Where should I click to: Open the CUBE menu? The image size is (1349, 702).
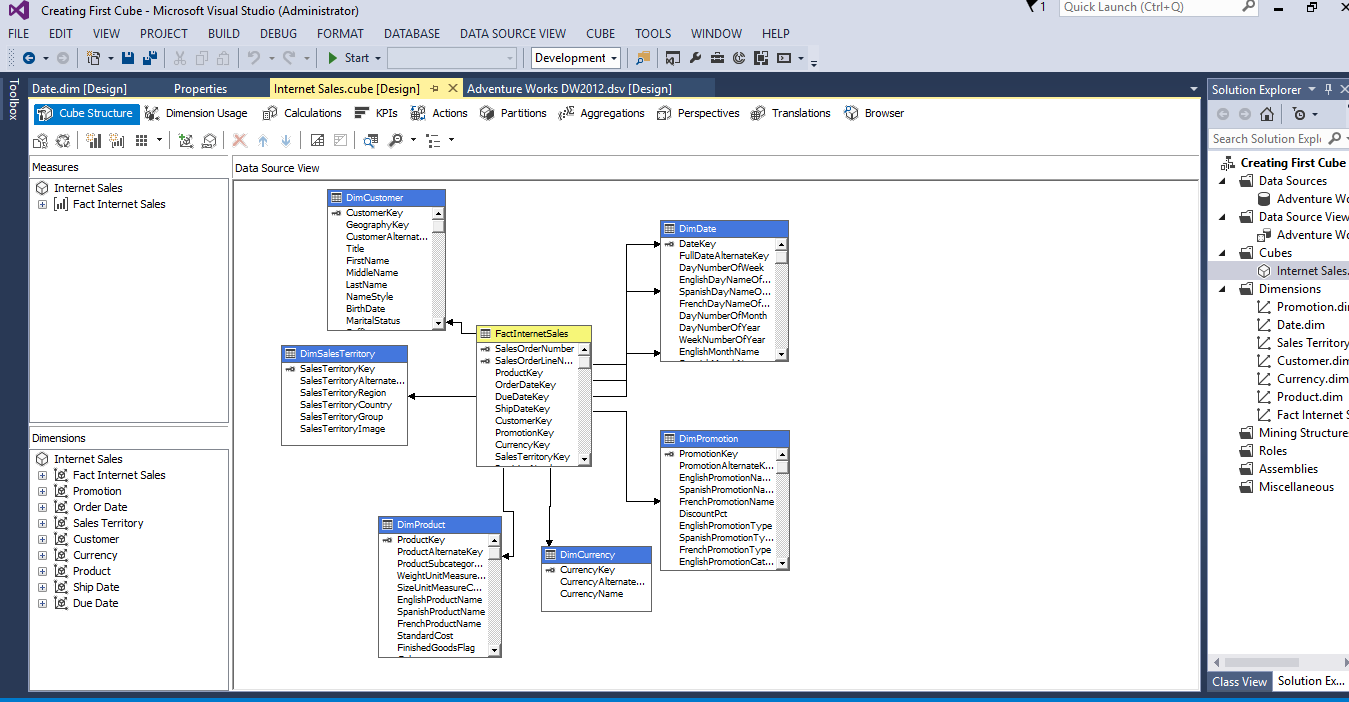[600, 33]
